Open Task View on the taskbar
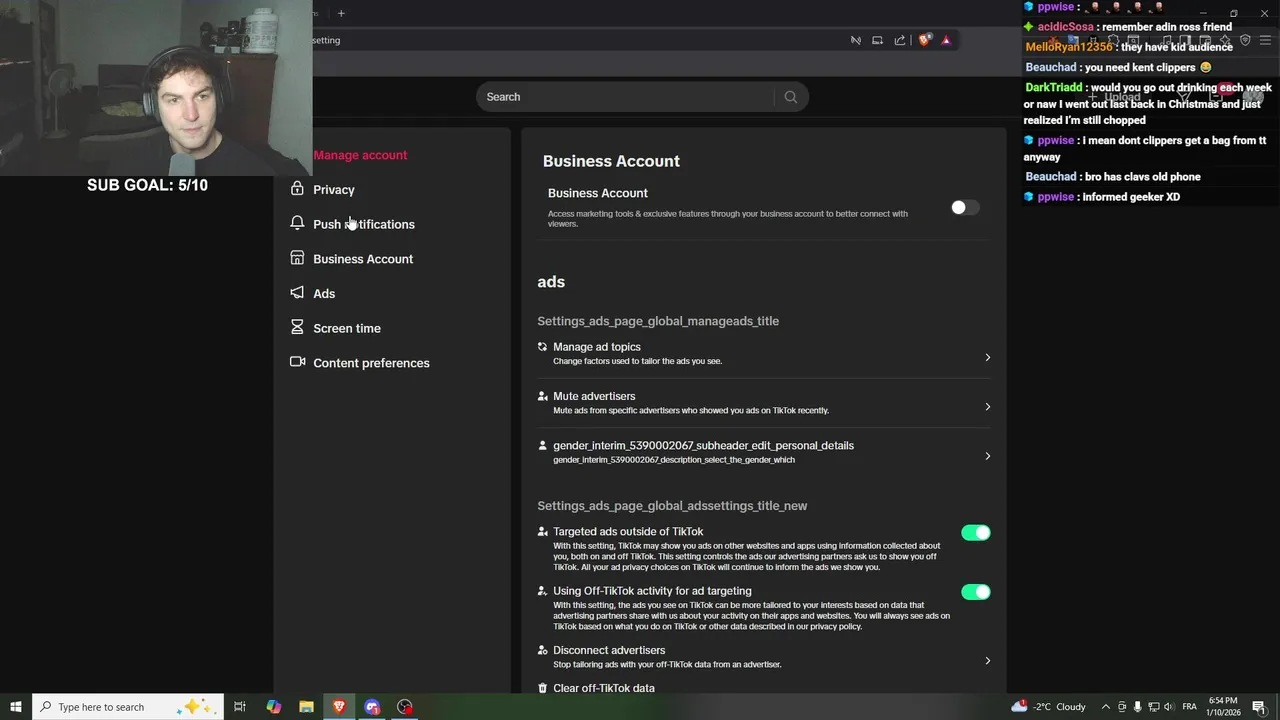This screenshot has height=720, width=1280. (240, 707)
